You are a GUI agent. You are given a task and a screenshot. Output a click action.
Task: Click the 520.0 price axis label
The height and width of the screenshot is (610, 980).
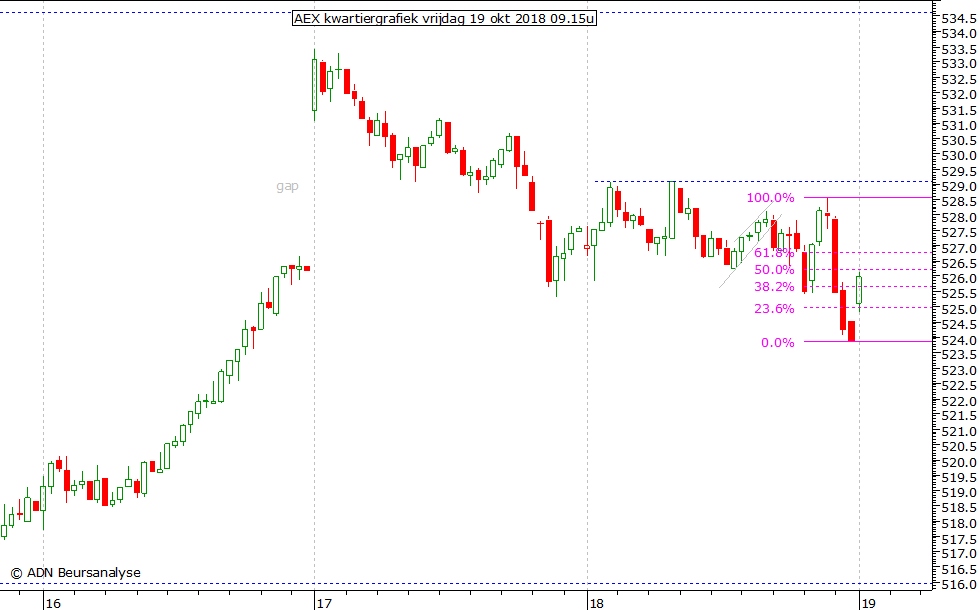coord(959,463)
